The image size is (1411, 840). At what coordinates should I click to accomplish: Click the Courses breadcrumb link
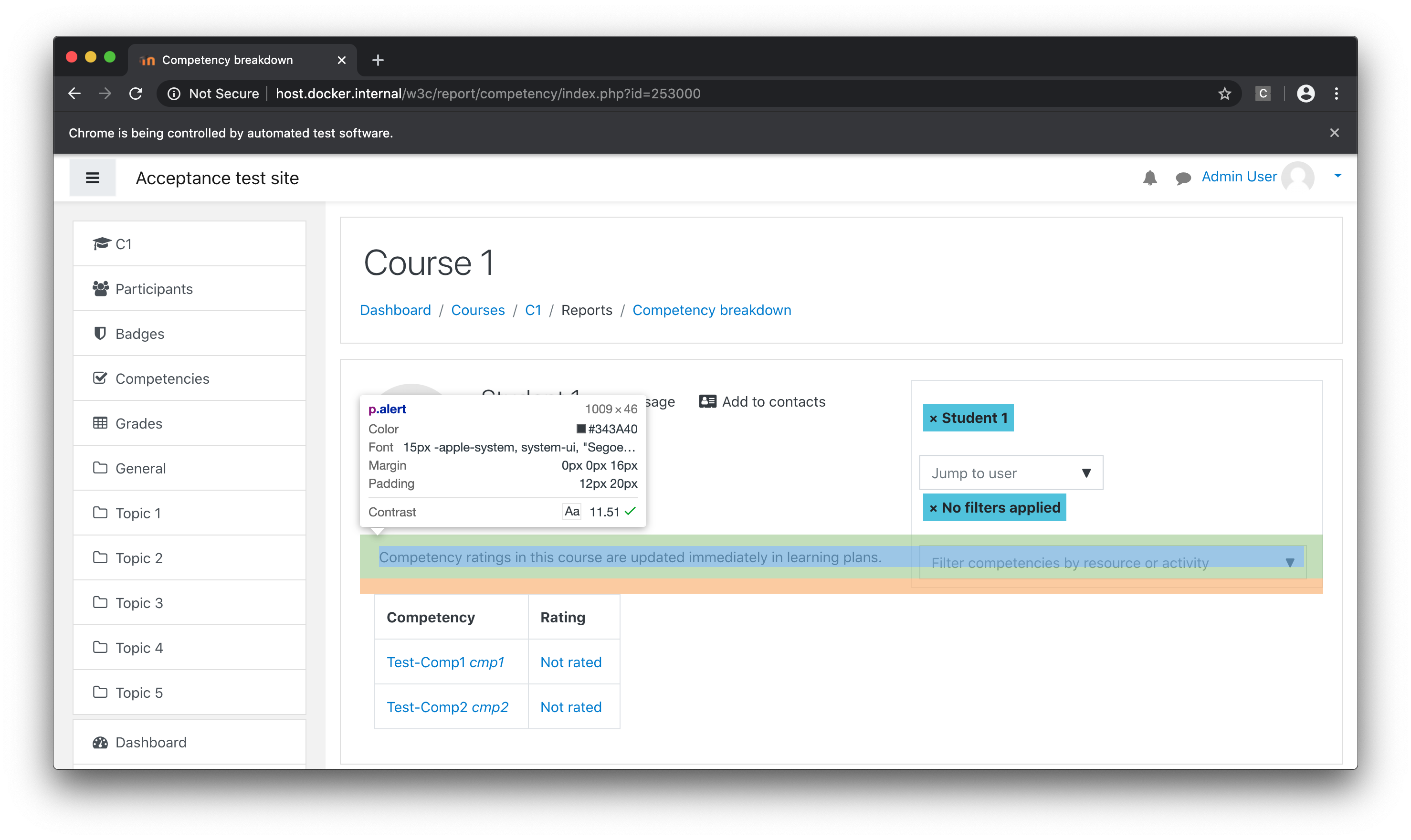[x=478, y=310]
